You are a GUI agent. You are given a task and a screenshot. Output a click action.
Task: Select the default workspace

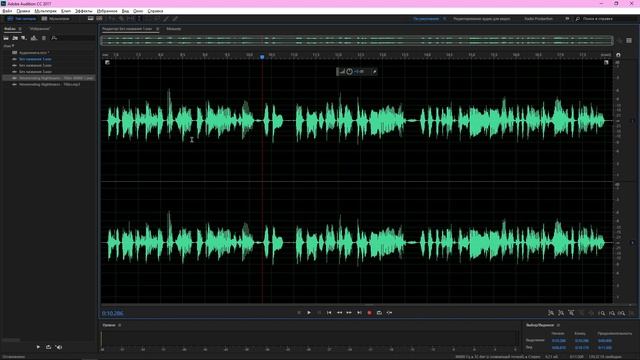tap(426, 19)
